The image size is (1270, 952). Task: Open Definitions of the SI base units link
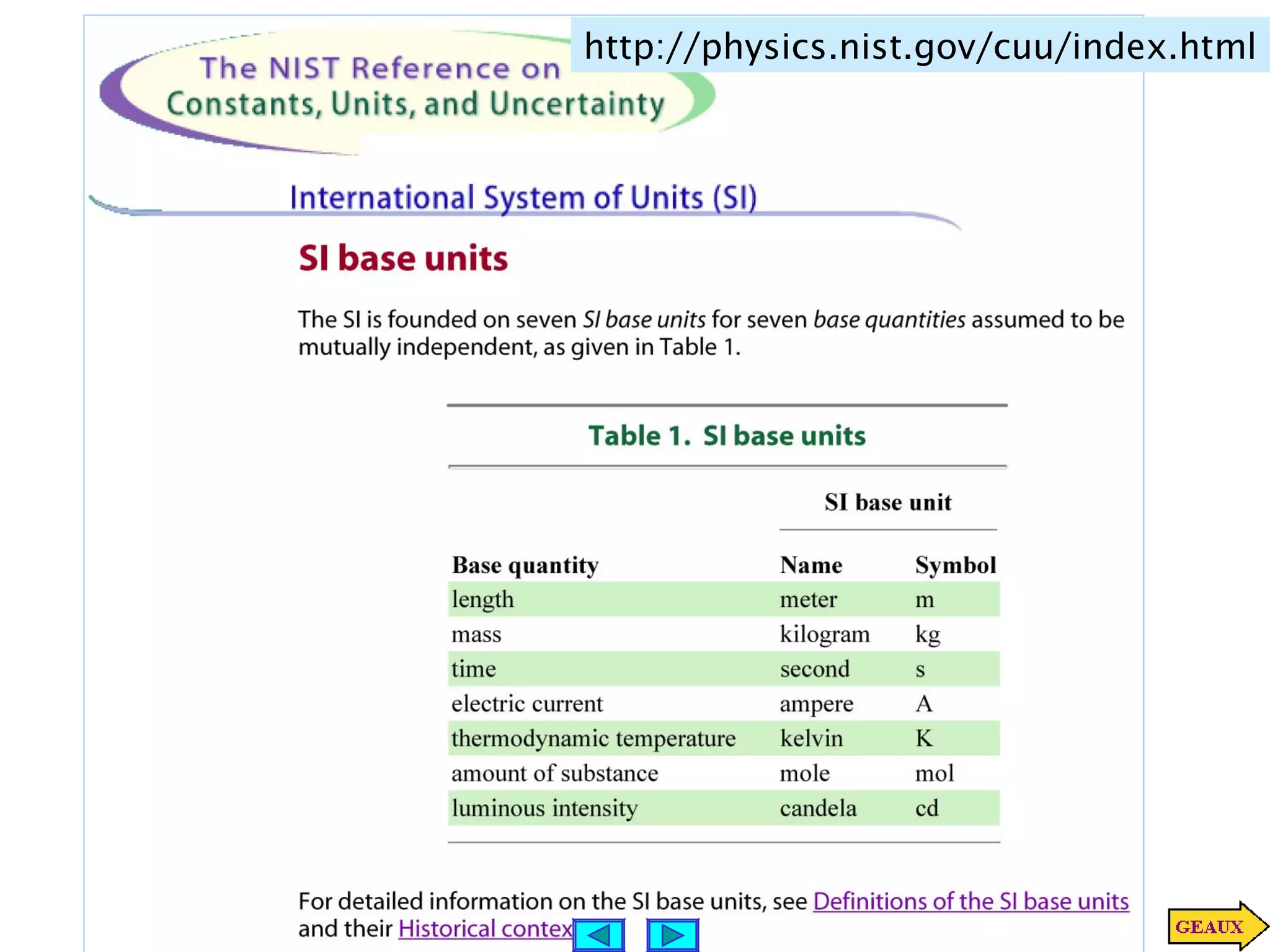point(970,901)
